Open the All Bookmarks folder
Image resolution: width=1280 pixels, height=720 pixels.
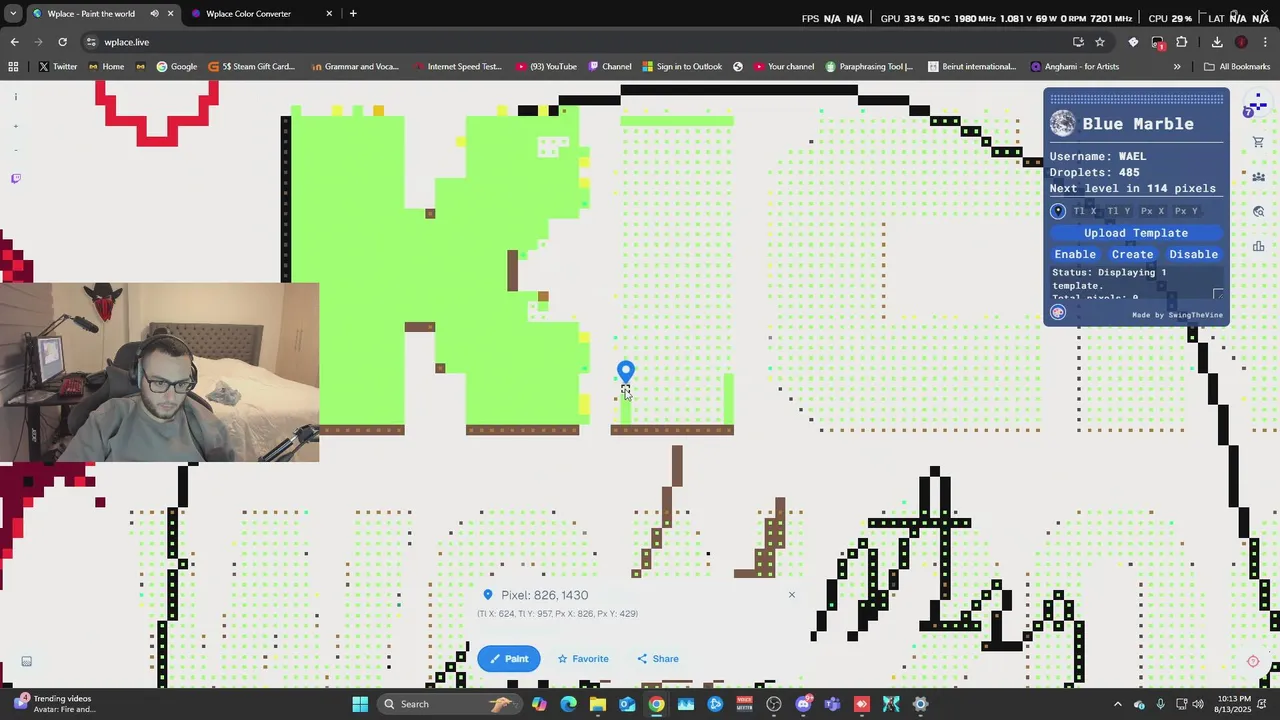click(1237, 67)
